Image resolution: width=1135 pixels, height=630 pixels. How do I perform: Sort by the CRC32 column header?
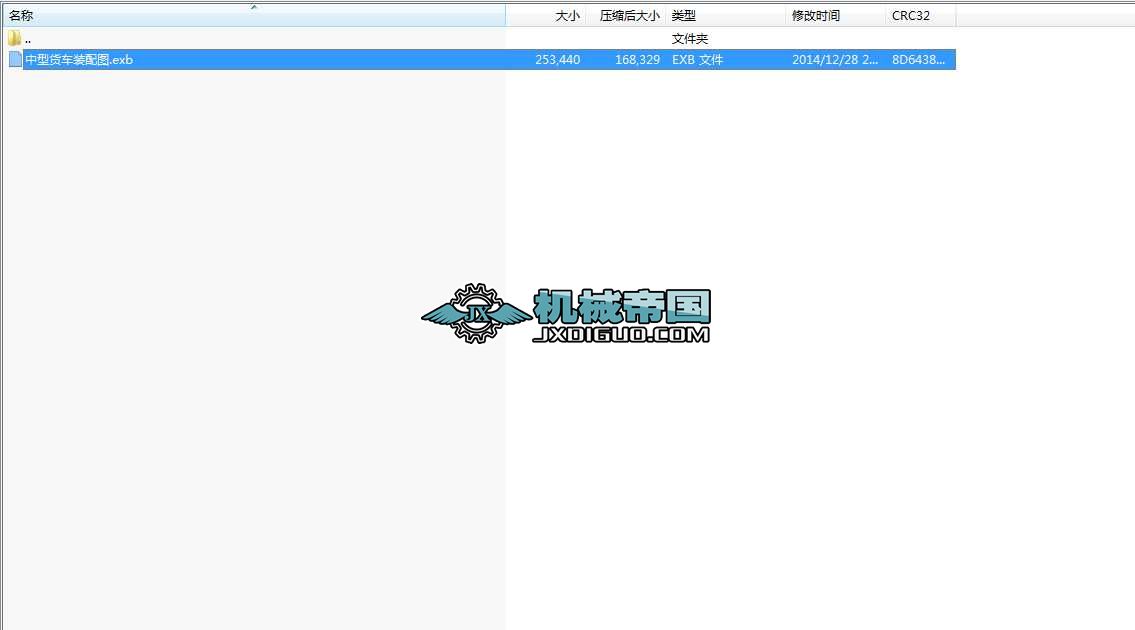921,16
